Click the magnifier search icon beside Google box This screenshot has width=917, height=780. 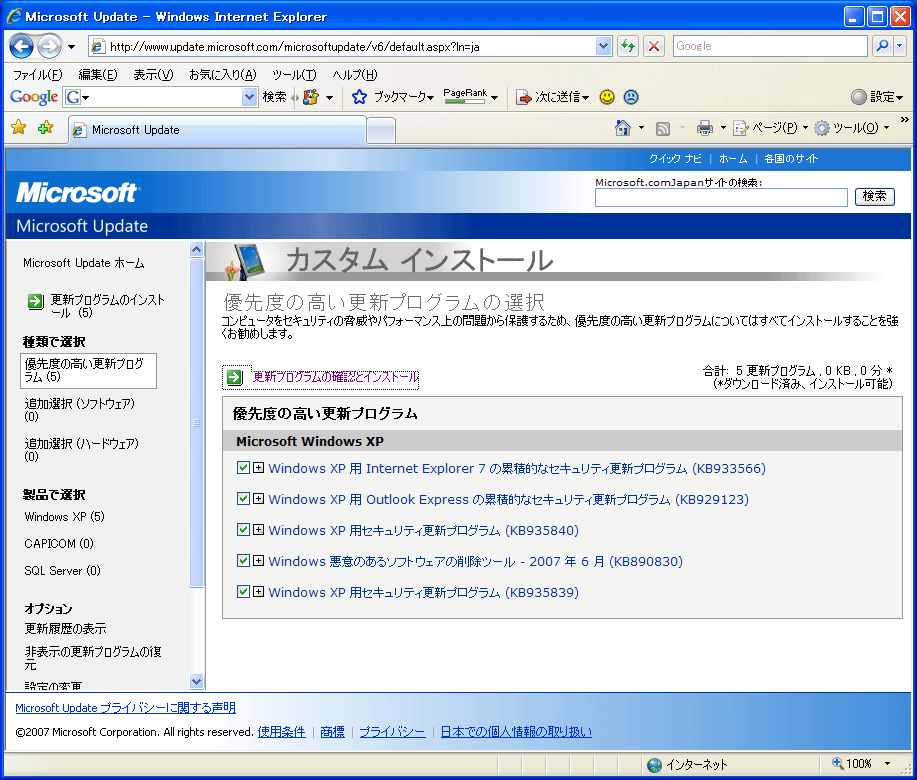pos(882,46)
